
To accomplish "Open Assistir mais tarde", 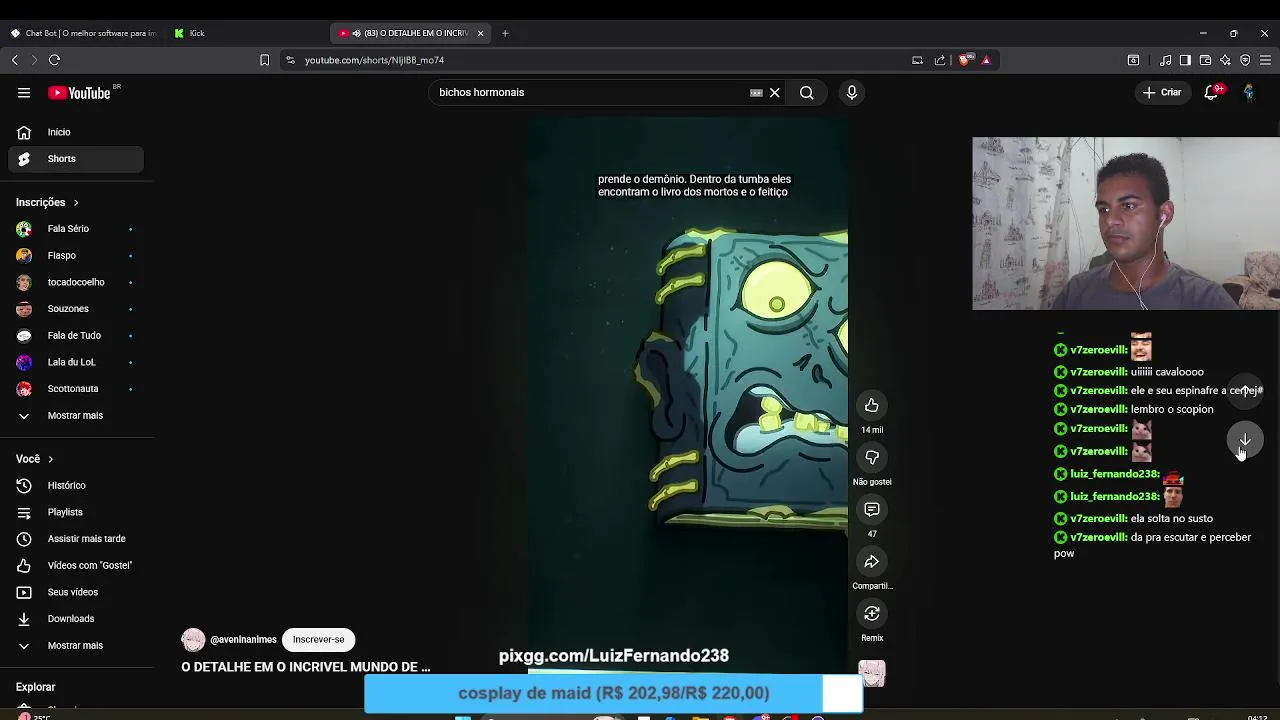I will pyautogui.click(x=76, y=539).
